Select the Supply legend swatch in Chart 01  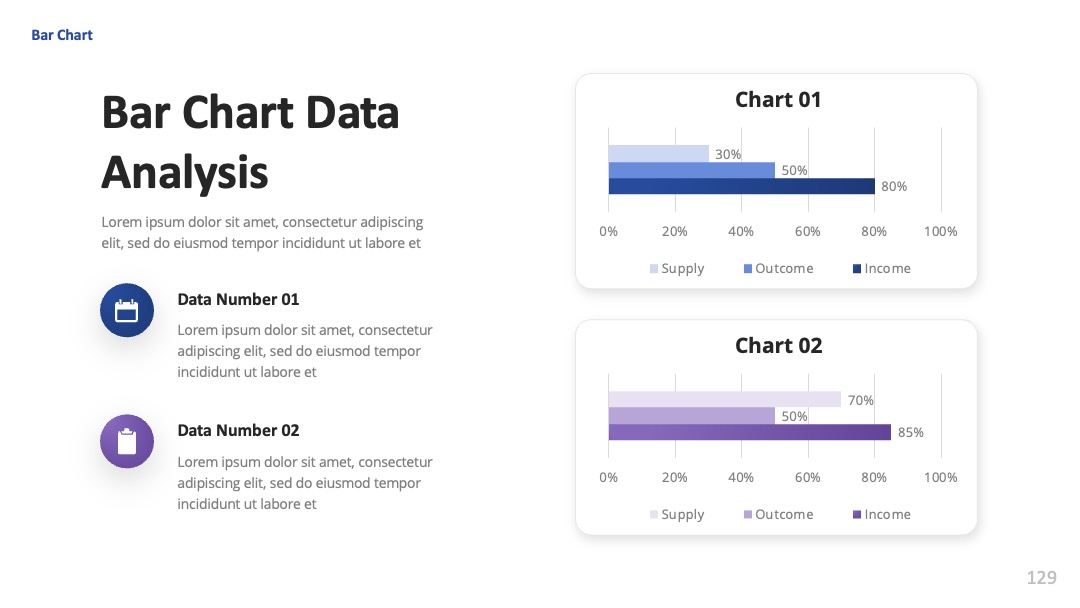pos(654,269)
